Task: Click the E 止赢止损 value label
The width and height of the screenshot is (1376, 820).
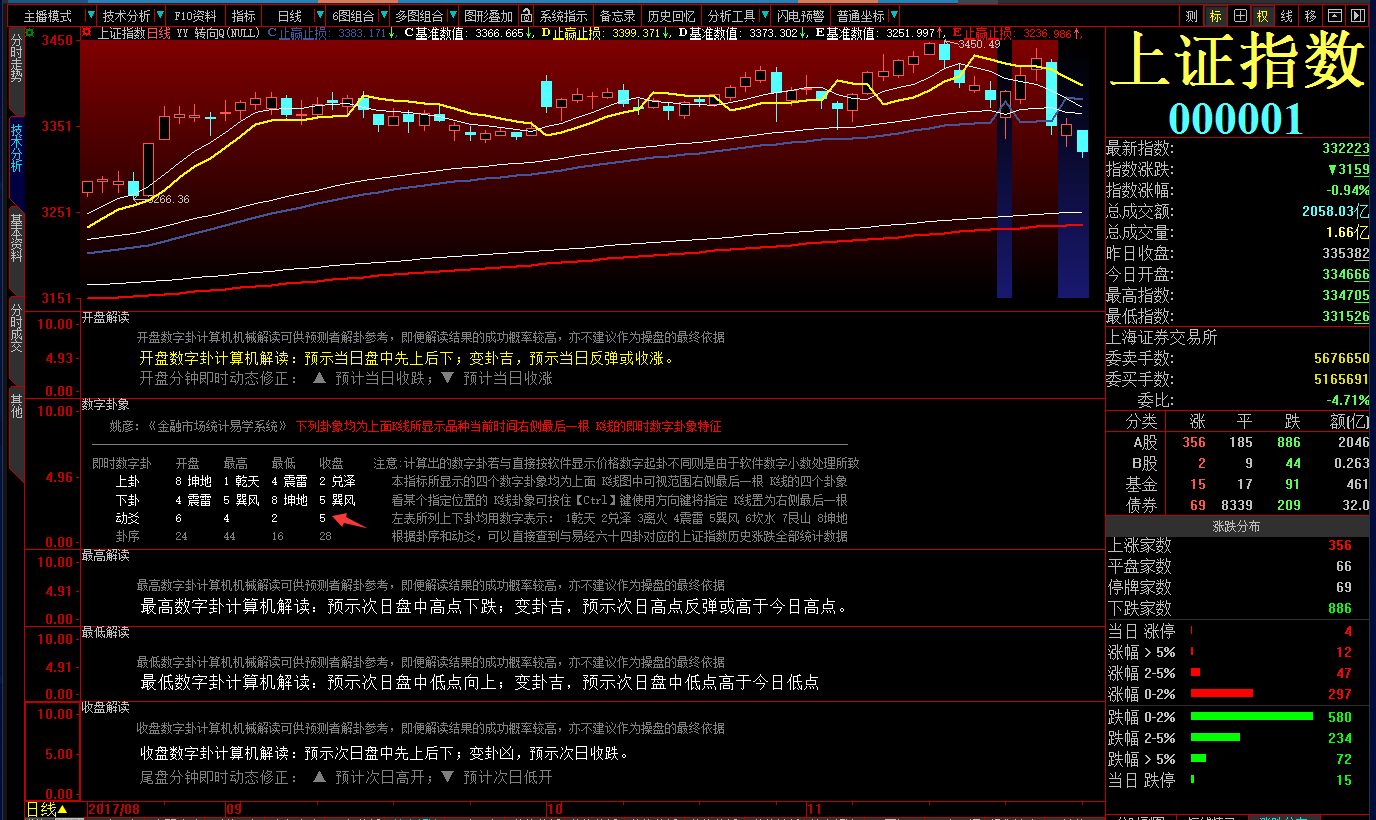Action: 1016,33
